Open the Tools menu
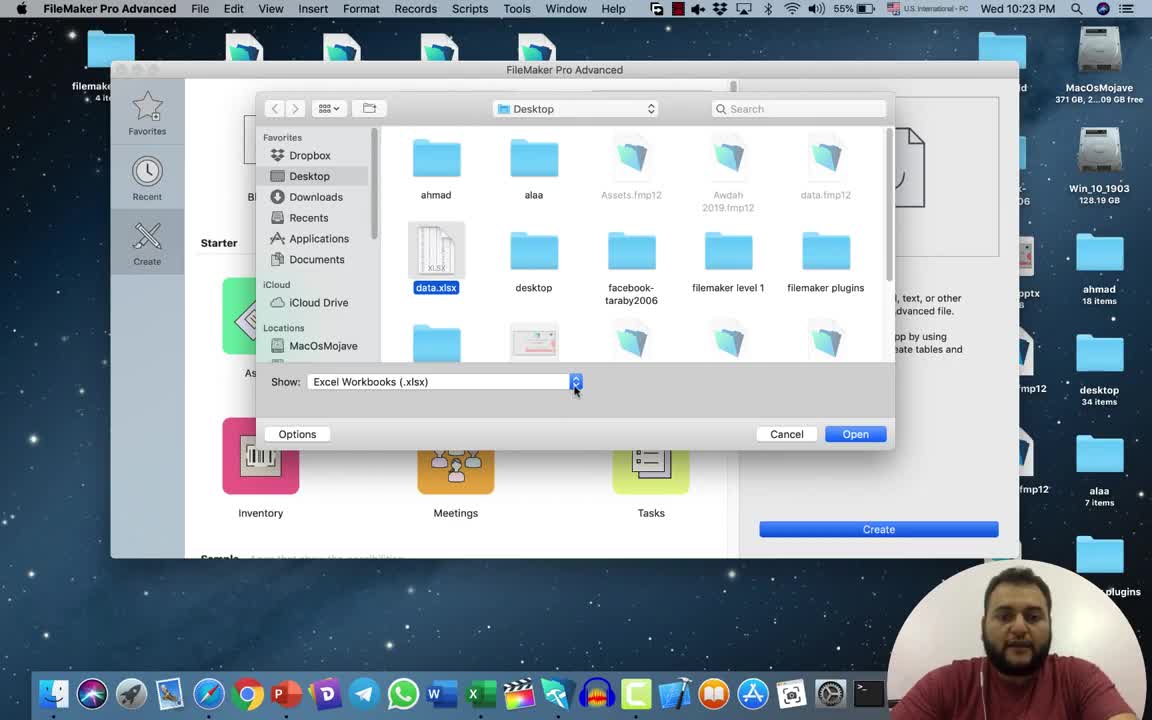Image resolution: width=1152 pixels, height=720 pixels. coord(516,9)
